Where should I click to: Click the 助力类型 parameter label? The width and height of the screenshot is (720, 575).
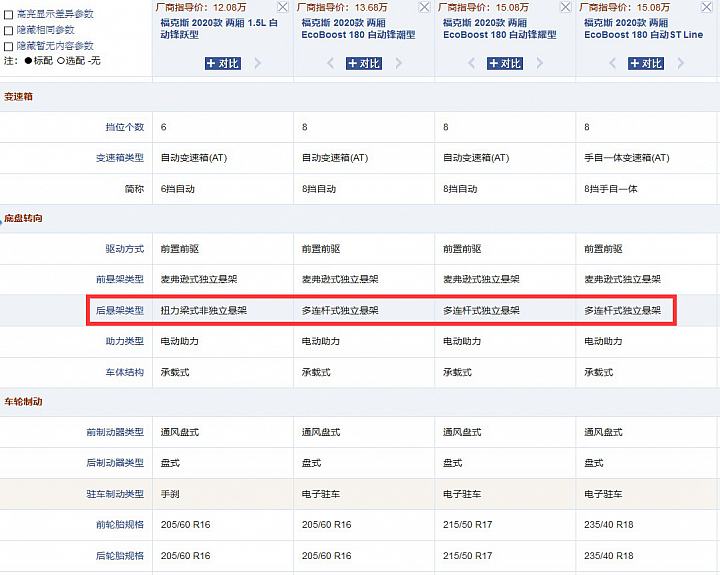pos(124,341)
